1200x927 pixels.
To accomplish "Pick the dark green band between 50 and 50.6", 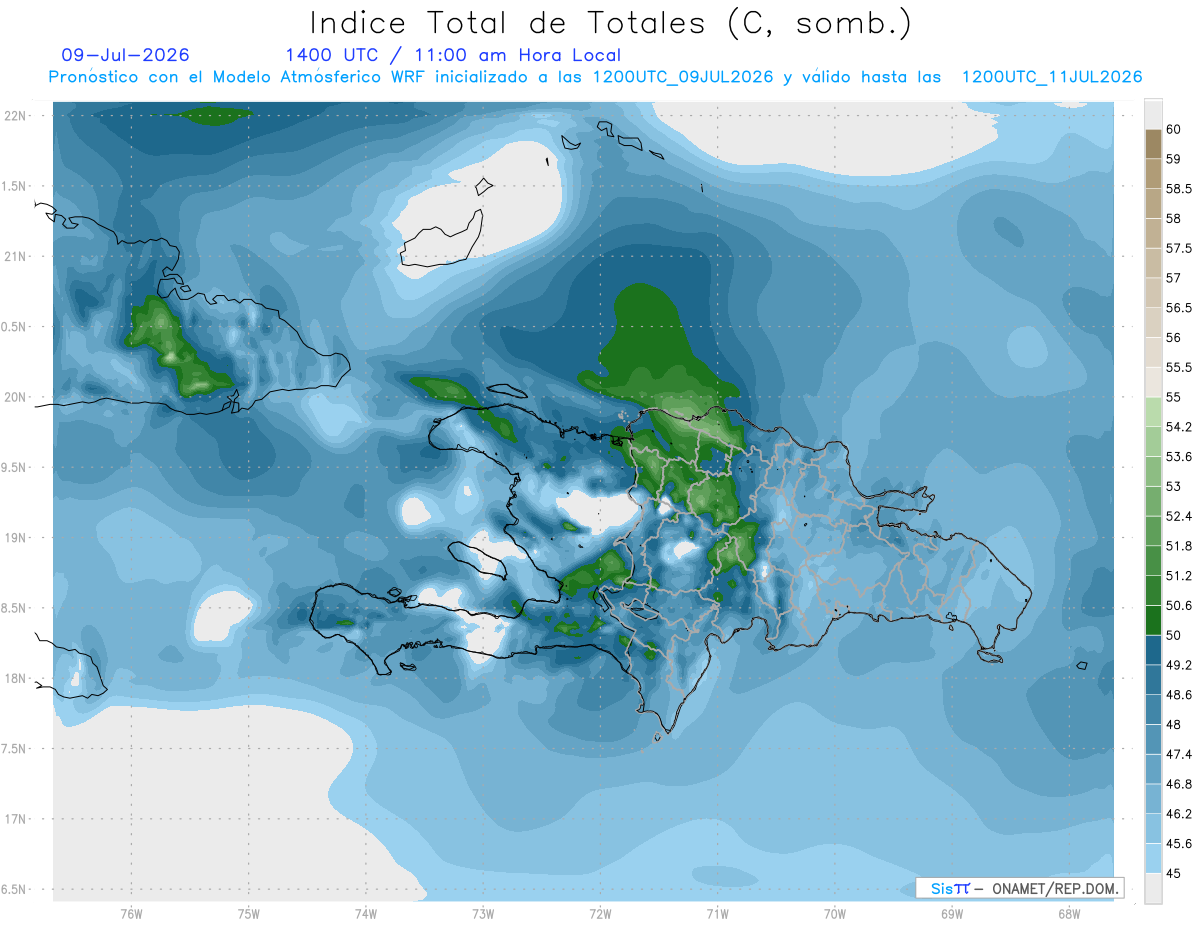I will (x=1153, y=621).
